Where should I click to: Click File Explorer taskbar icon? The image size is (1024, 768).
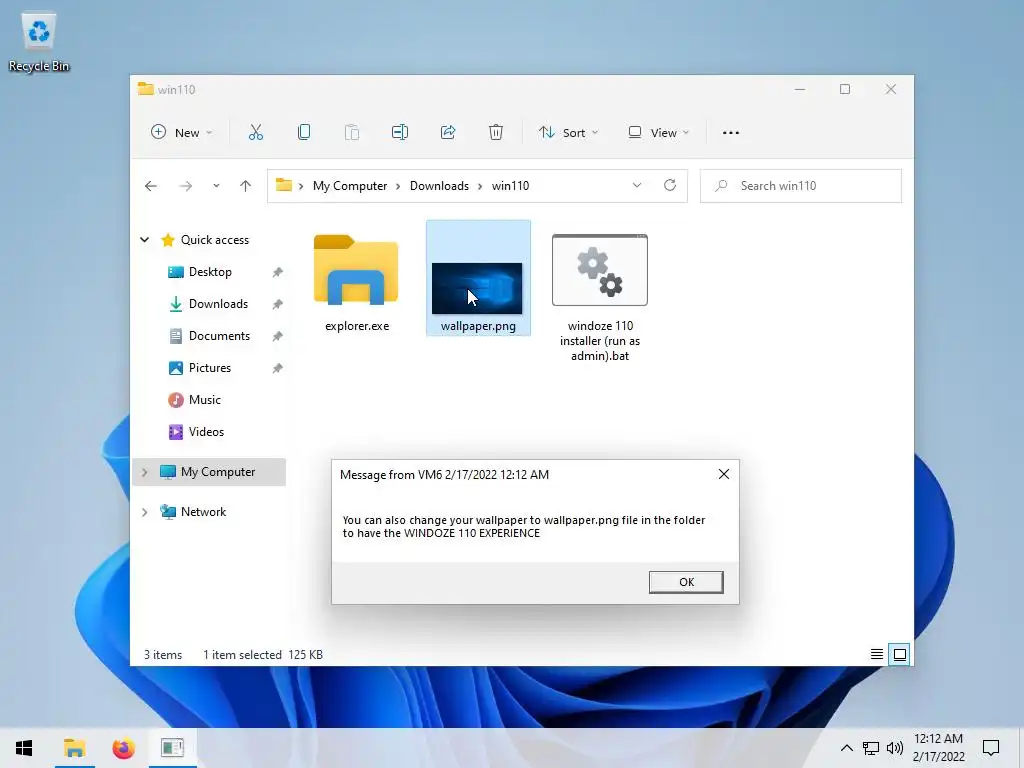coord(74,748)
